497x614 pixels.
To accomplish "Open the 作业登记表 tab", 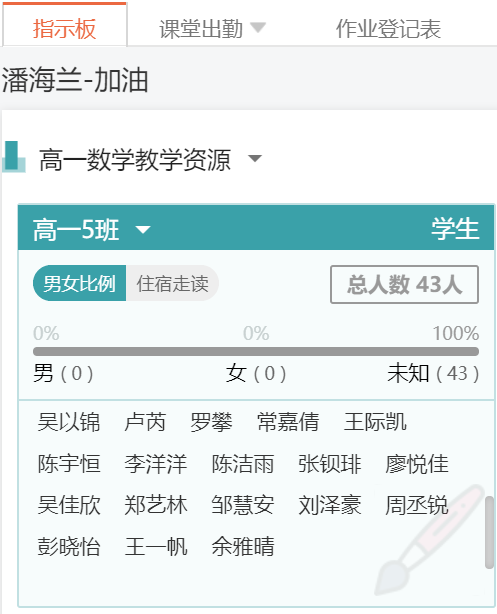I will point(388,29).
